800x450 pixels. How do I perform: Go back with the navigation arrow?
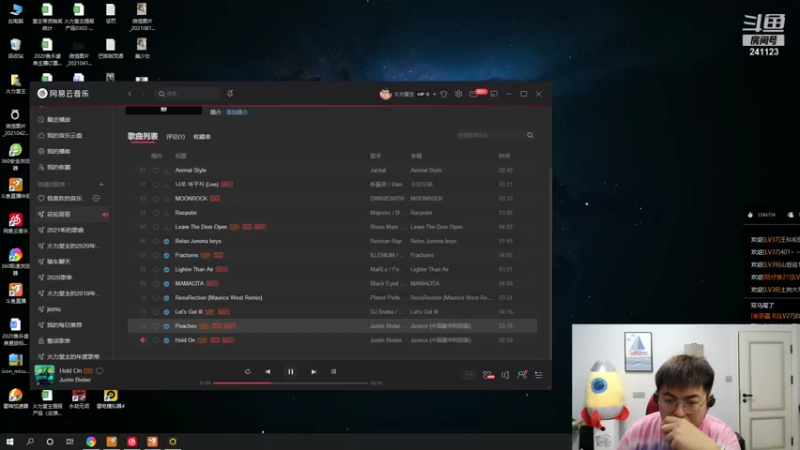point(130,94)
